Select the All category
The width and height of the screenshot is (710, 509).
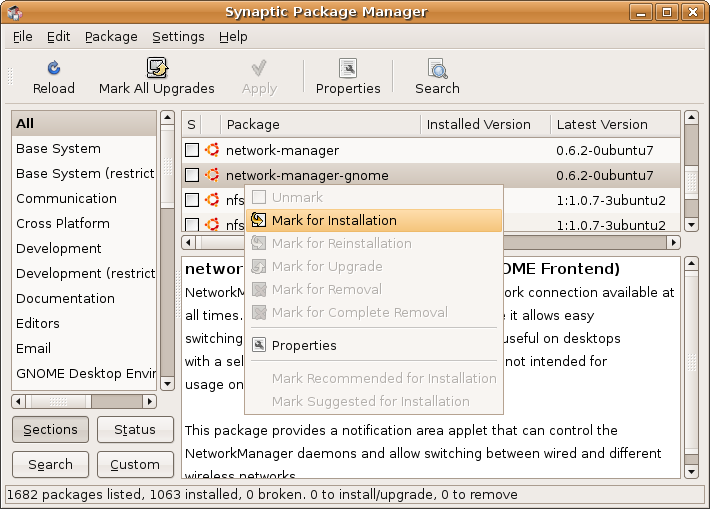[x=84, y=124]
